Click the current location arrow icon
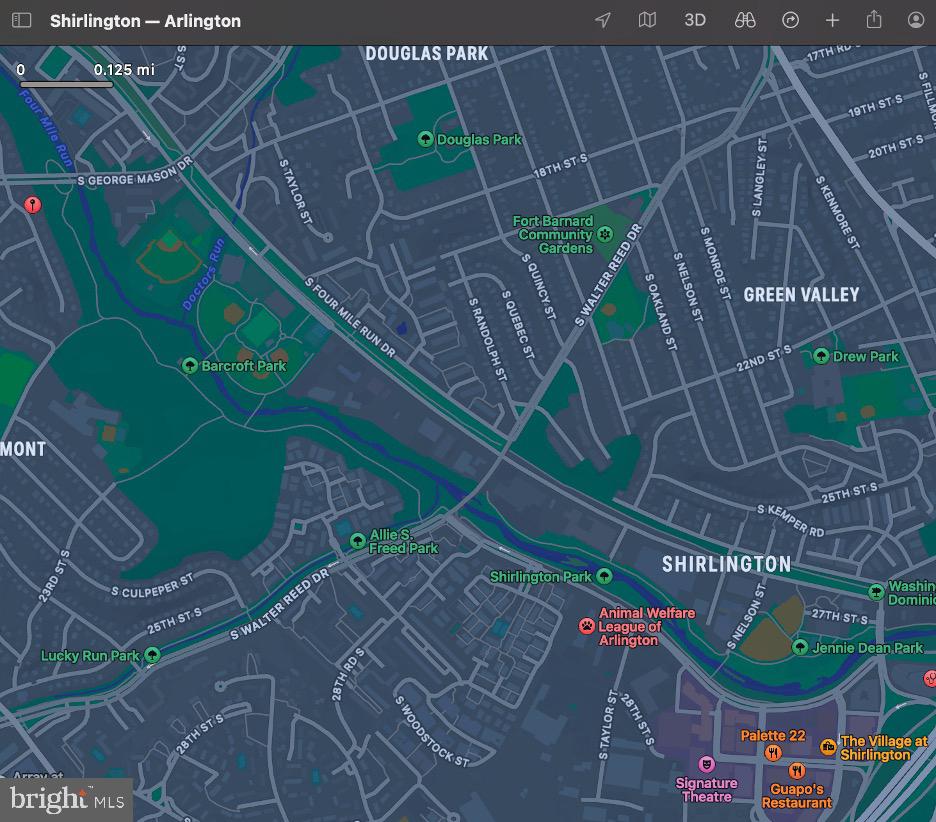Viewport: 936px width, 822px height. (x=603, y=20)
